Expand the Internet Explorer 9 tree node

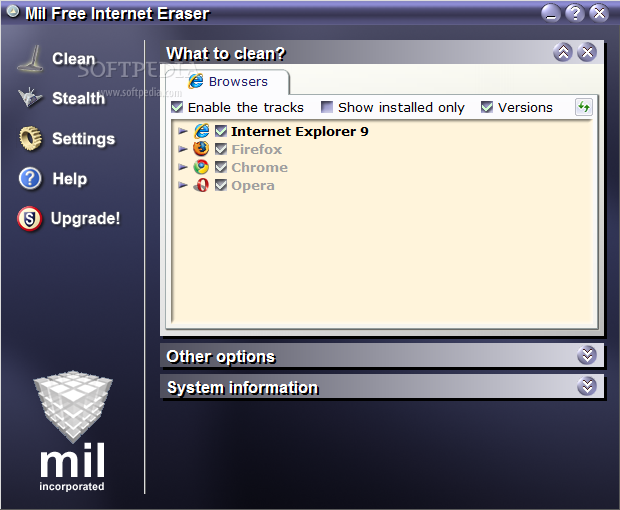183,131
